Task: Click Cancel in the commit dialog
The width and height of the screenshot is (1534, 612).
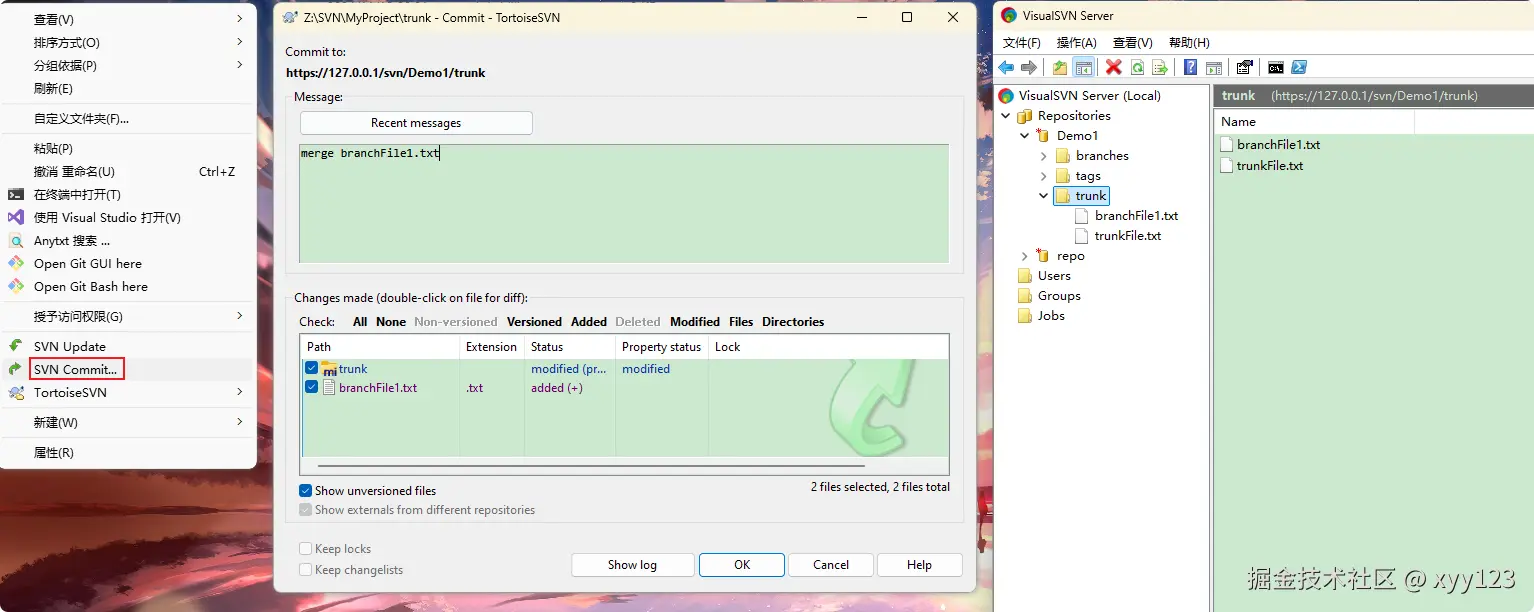Action: [831, 565]
